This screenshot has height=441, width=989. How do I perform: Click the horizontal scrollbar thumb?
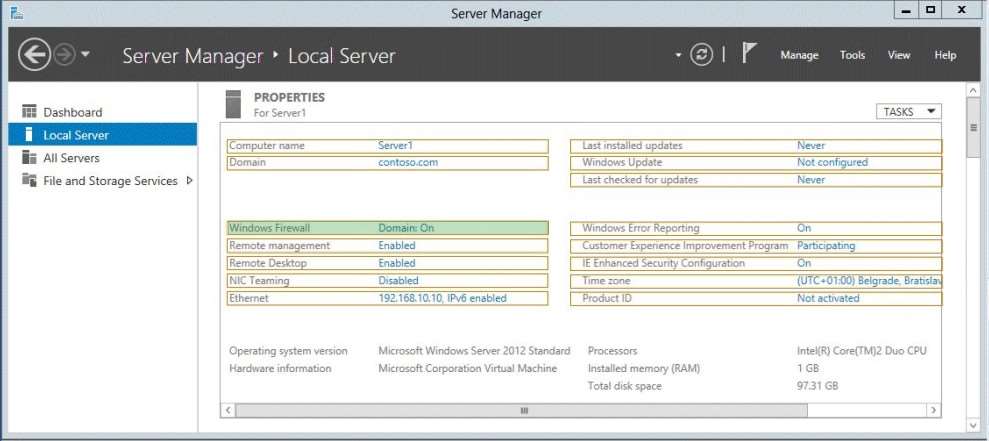pos(521,411)
